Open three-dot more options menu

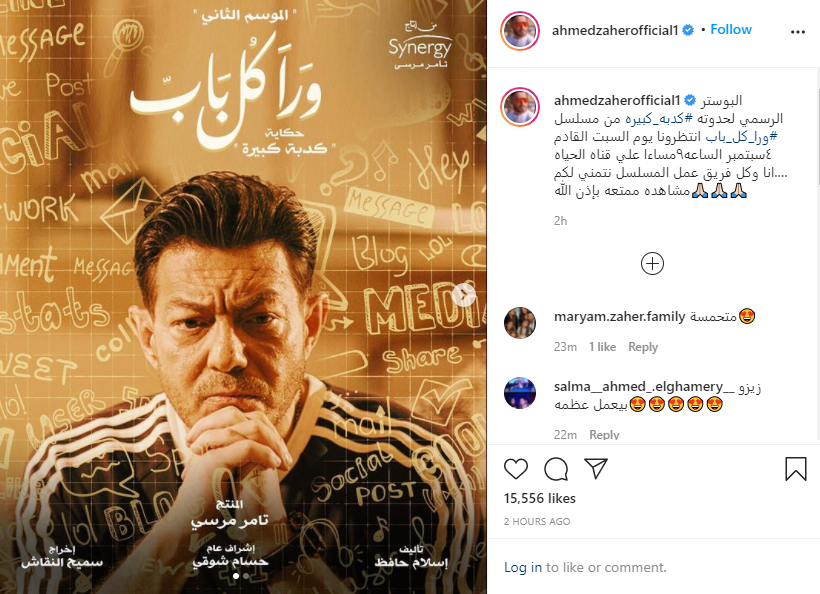point(798,32)
